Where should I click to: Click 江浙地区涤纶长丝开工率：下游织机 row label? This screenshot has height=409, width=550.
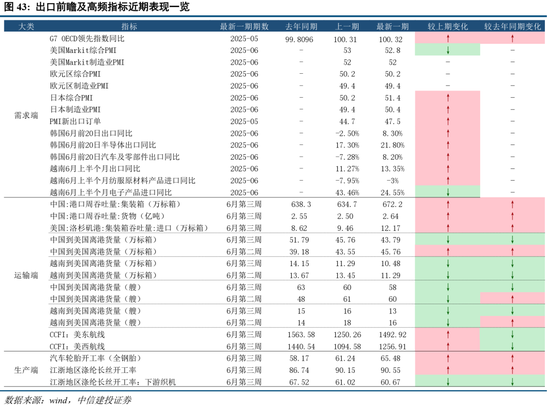[x=113, y=382]
